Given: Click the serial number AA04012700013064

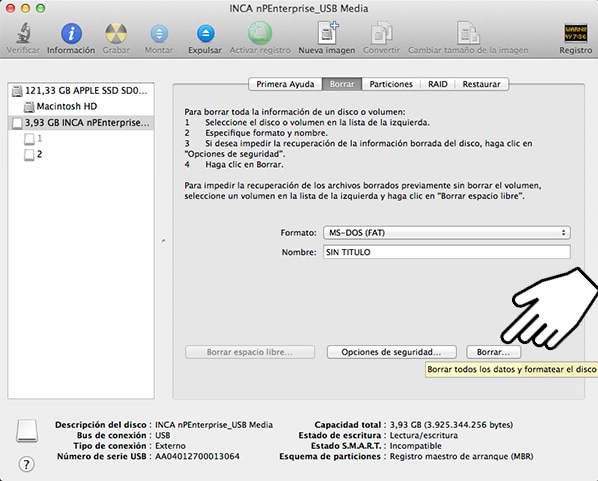Looking at the screenshot, I should pyautogui.click(x=197, y=457).
